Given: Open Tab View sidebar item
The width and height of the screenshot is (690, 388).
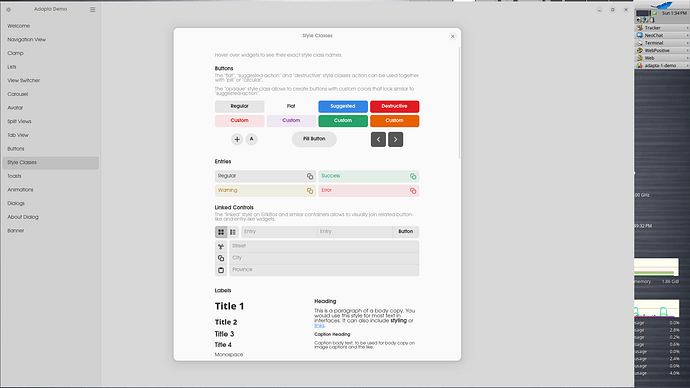Looking at the screenshot, I should [x=51, y=135].
